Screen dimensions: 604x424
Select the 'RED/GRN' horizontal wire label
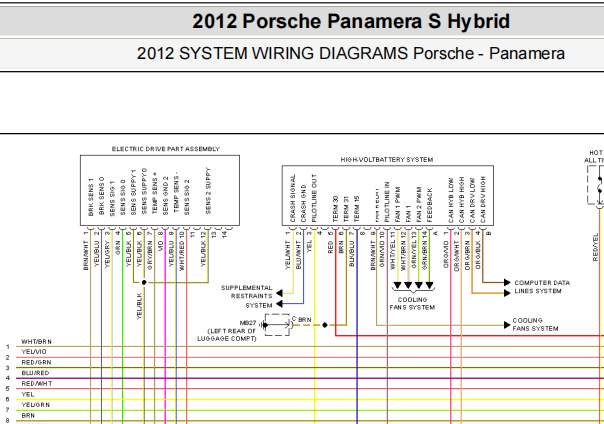click(x=36, y=362)
